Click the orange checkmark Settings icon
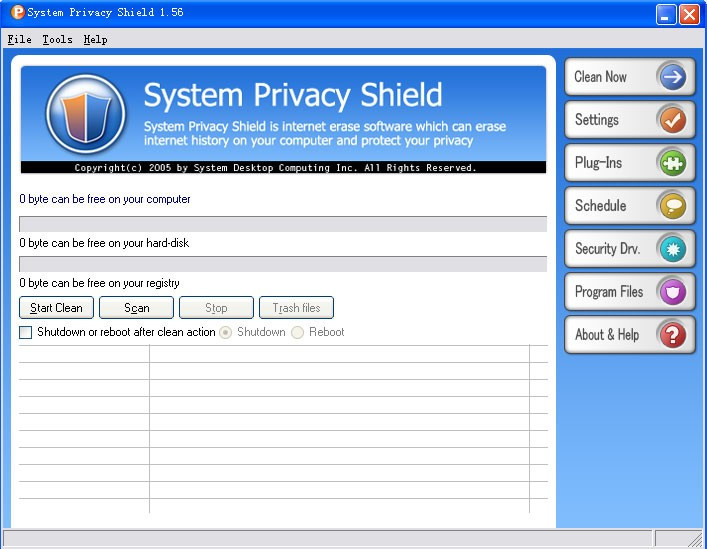The width and height of the screenshot is (707, 549). pos(673,120)
